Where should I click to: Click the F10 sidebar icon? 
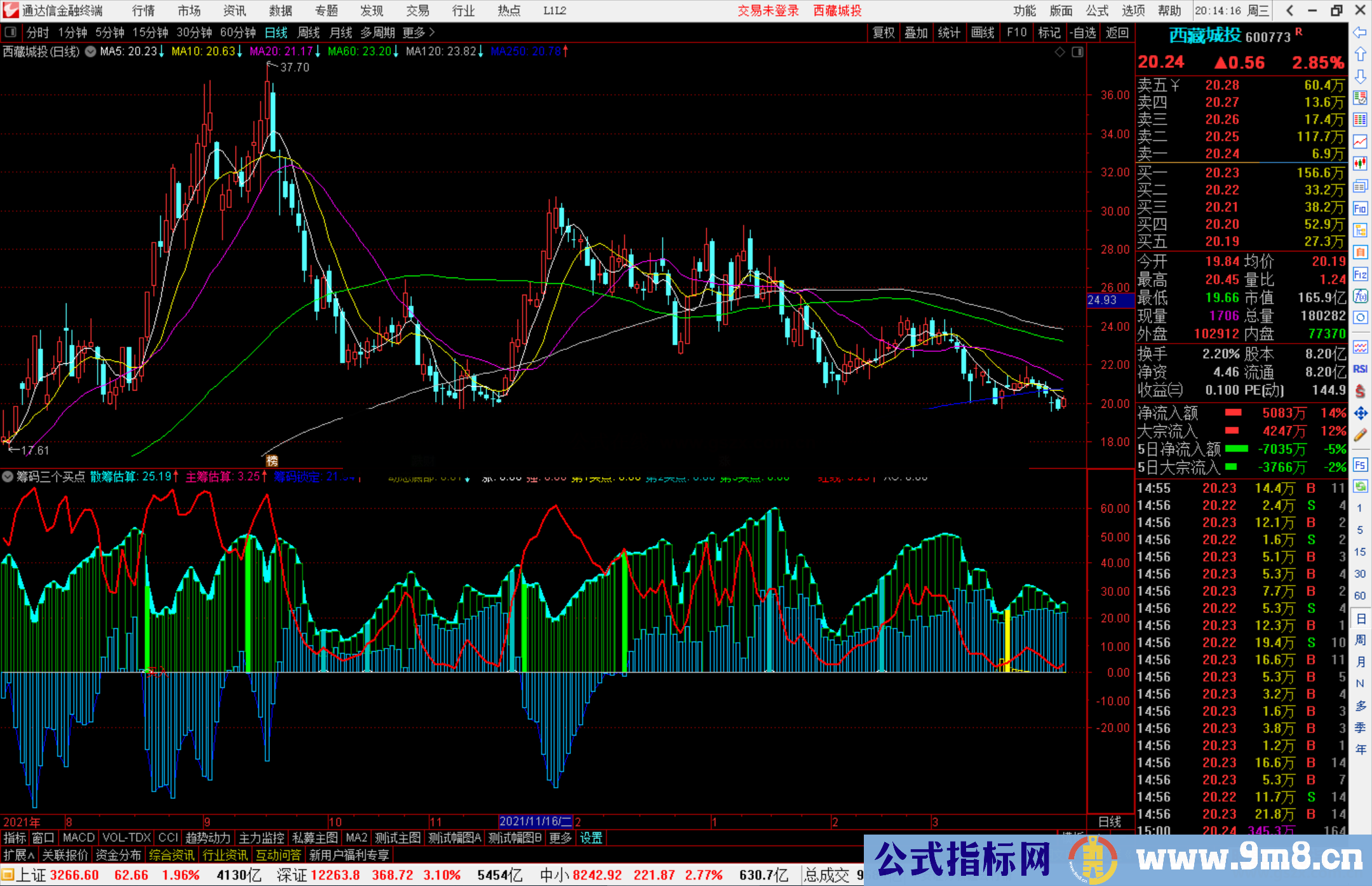(1360, 208)
